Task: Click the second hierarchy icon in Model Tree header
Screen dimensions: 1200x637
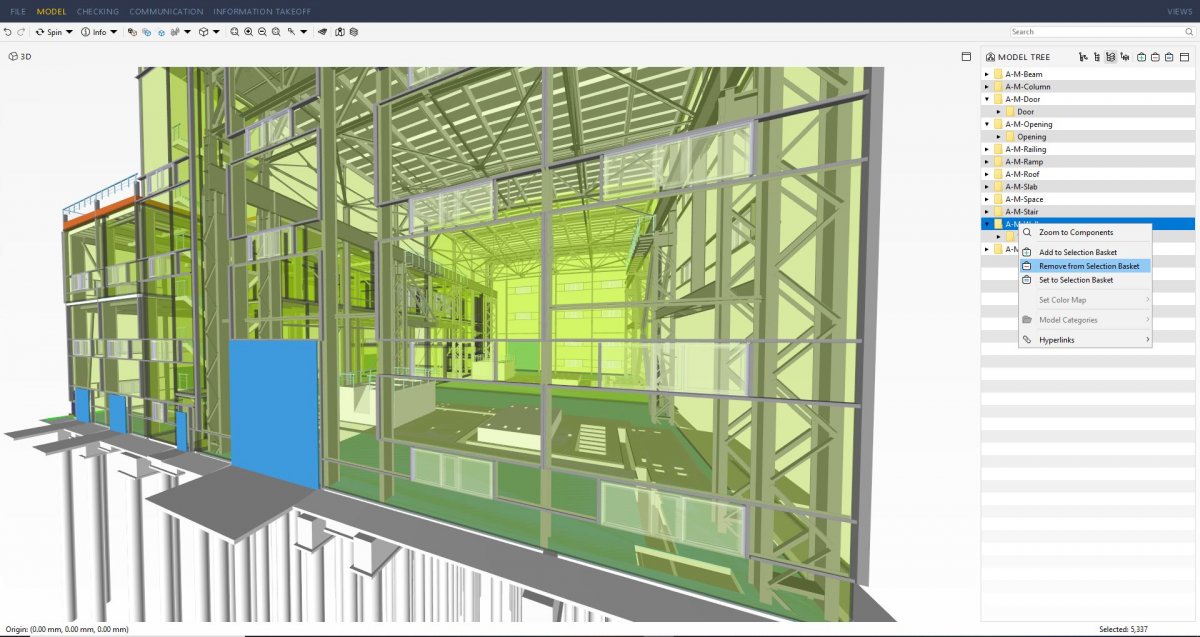Action: point(1097,57)
